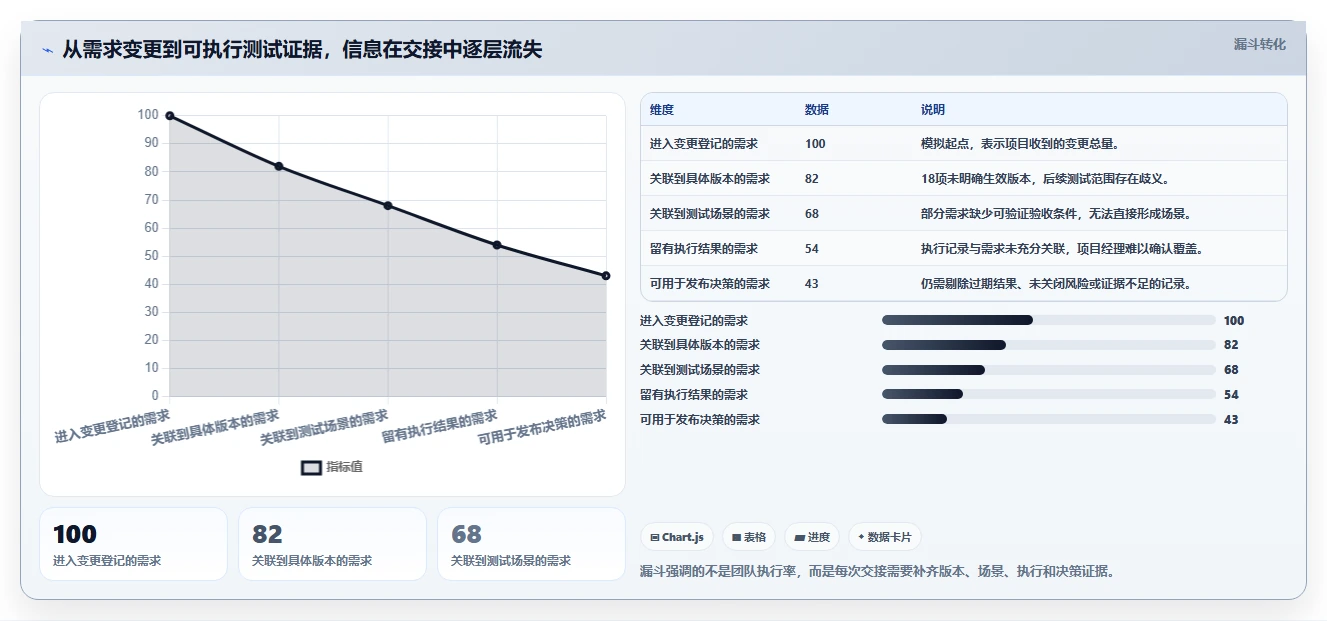Click the x-axis label 留有执行结果的需求
The image size is (1327, 621).
(439, 427)
